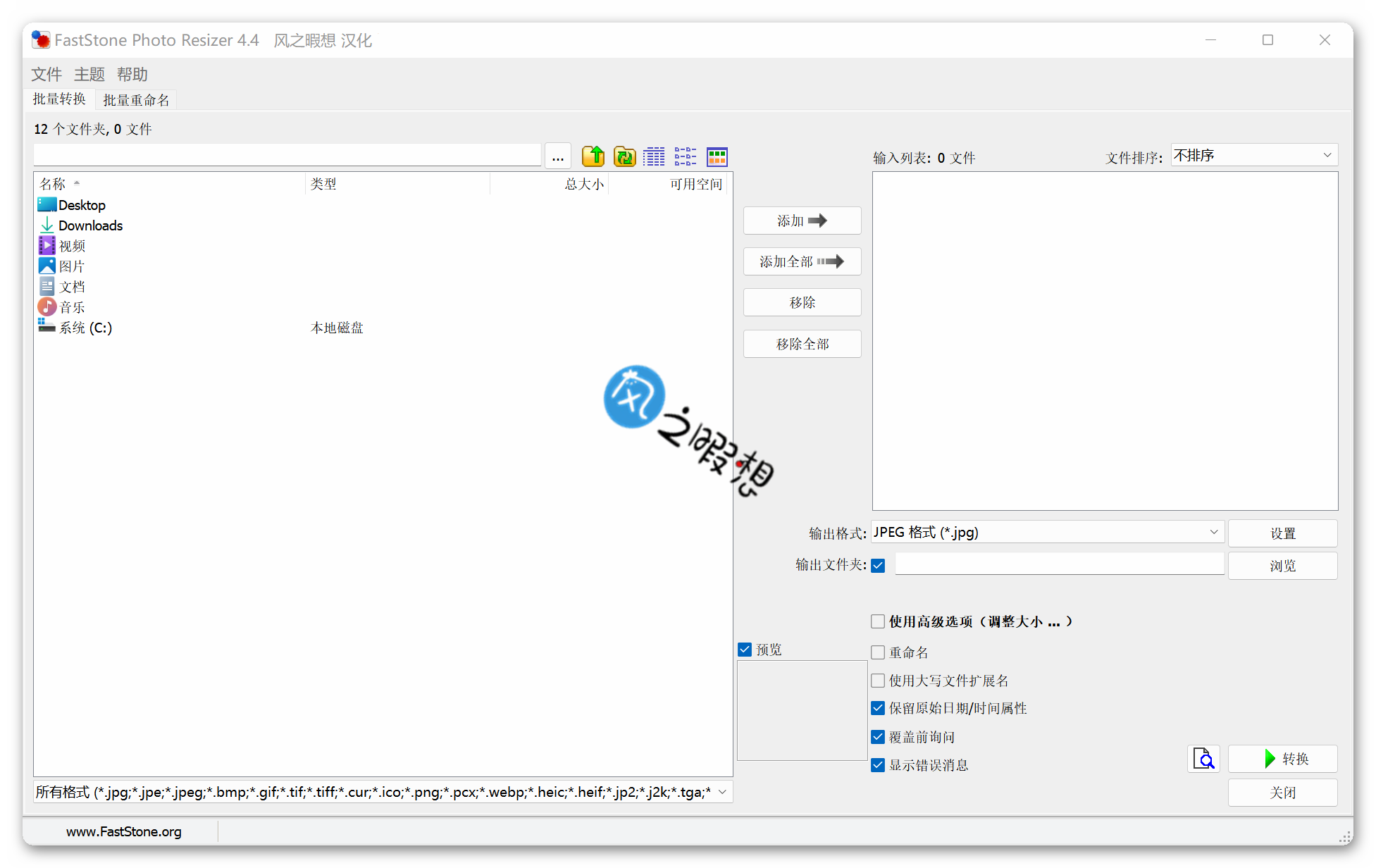This screenshot has width=1376, height=868.
Task: Switch to thumbnails view icon
Action: click(717, 156)
